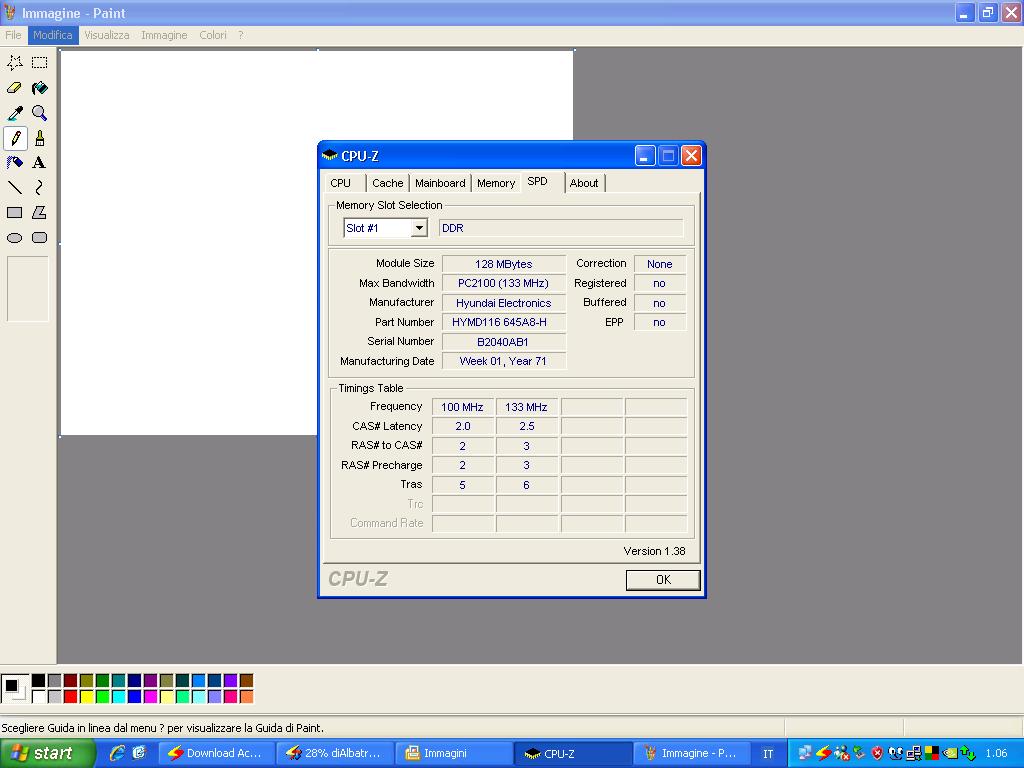This screenshot has width=1024, height=768.
Task: Click the 'Week 01, Year 71' date value
Action: pos(504,361)
